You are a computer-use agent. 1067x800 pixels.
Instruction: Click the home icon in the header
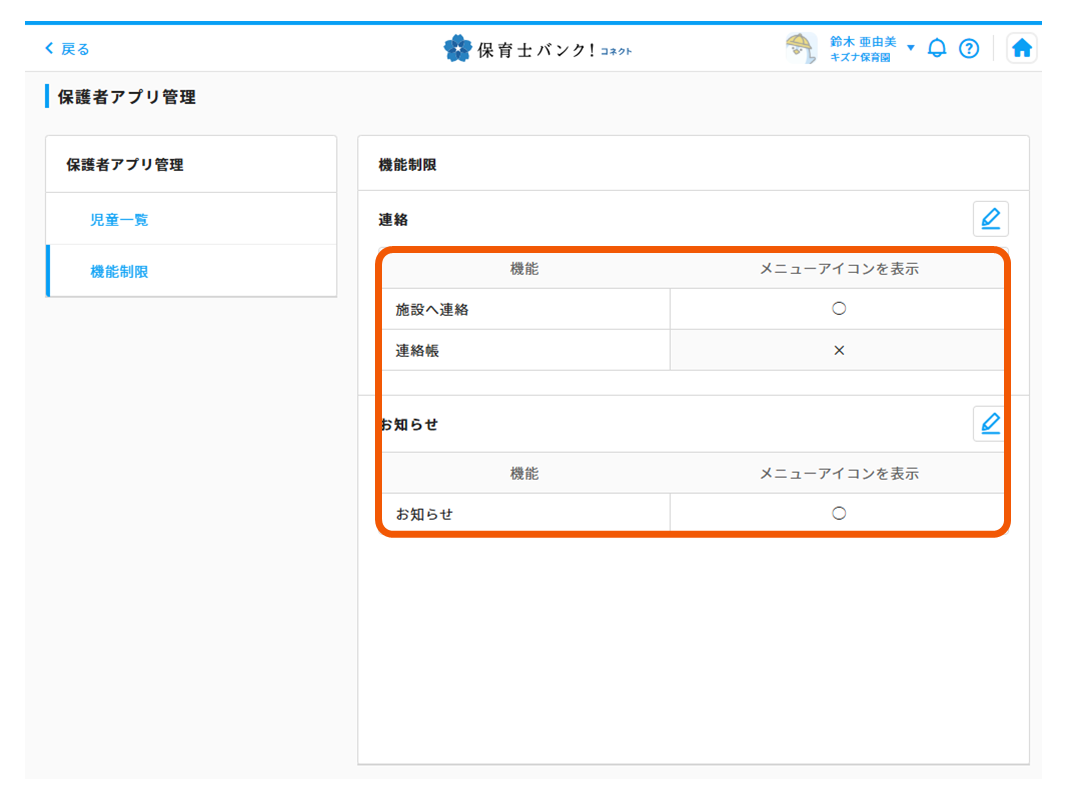(x=1021, y=47)
